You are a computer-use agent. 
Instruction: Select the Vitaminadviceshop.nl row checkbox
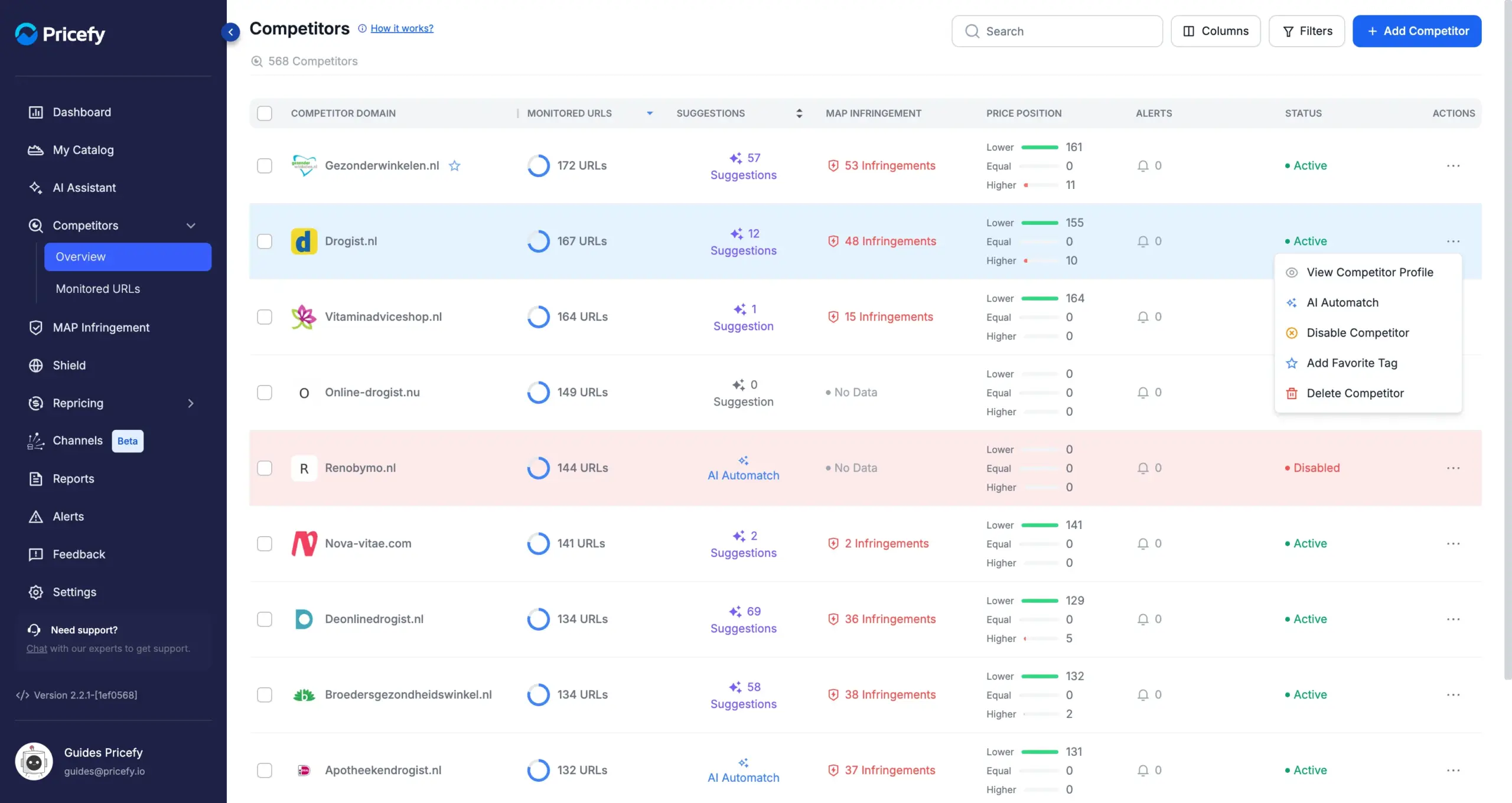coord(265,317)
